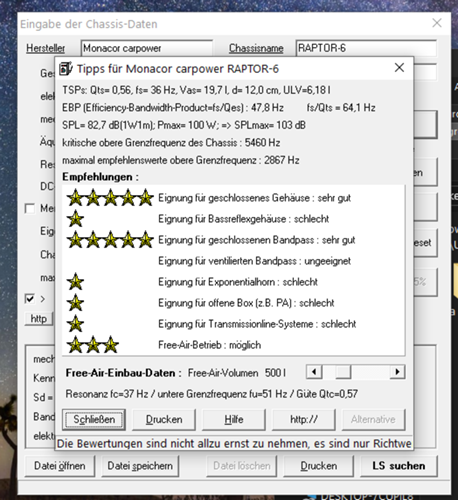The height and width of the screenshot is (500, 458).
Task: Click the single star for offene Box
Action: coord(75,303)
